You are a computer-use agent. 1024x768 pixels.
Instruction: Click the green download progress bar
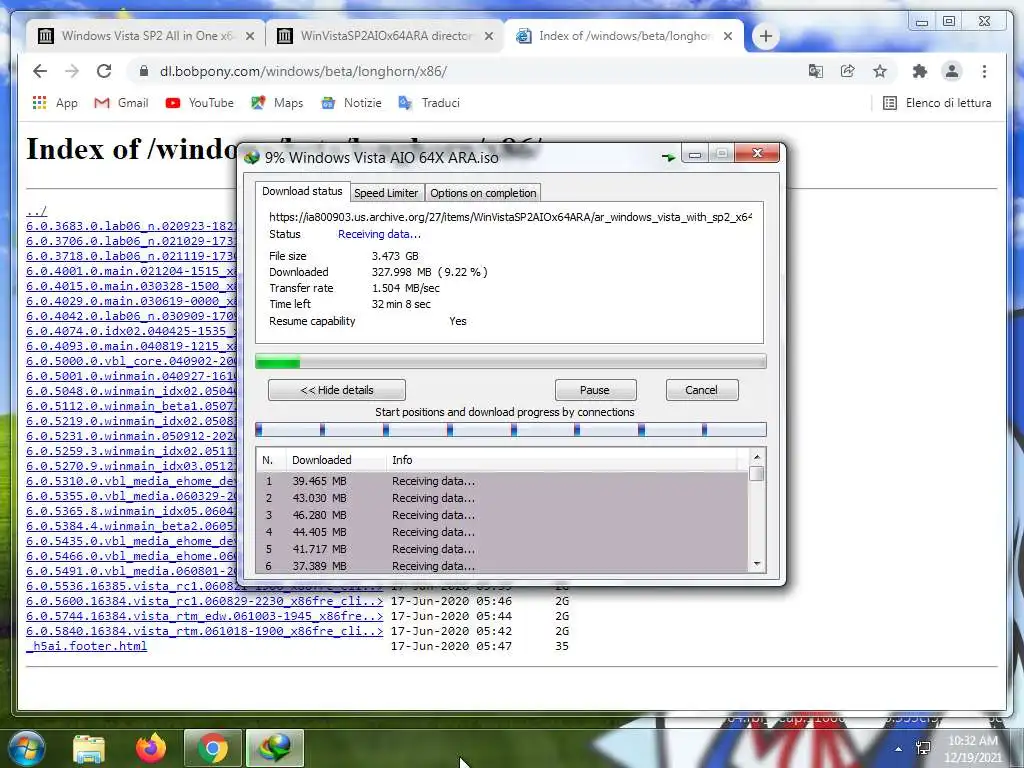[x=511, y=361]
